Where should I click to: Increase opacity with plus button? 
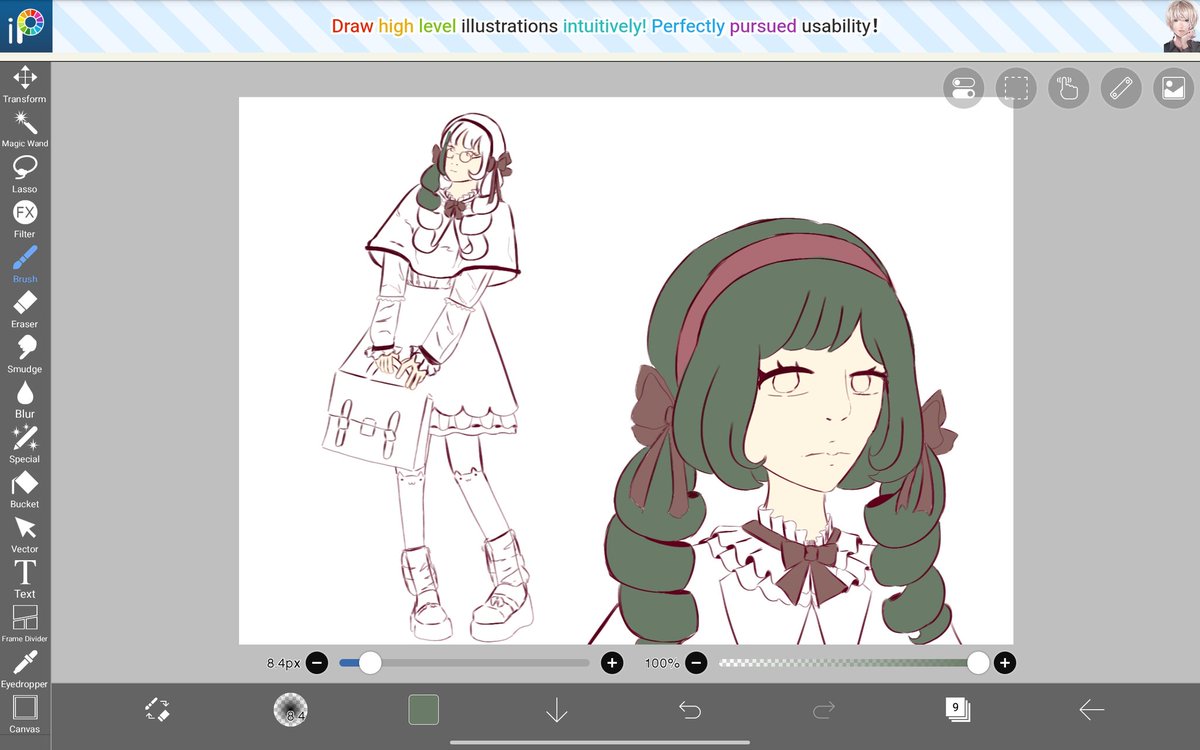point(1005,662)
